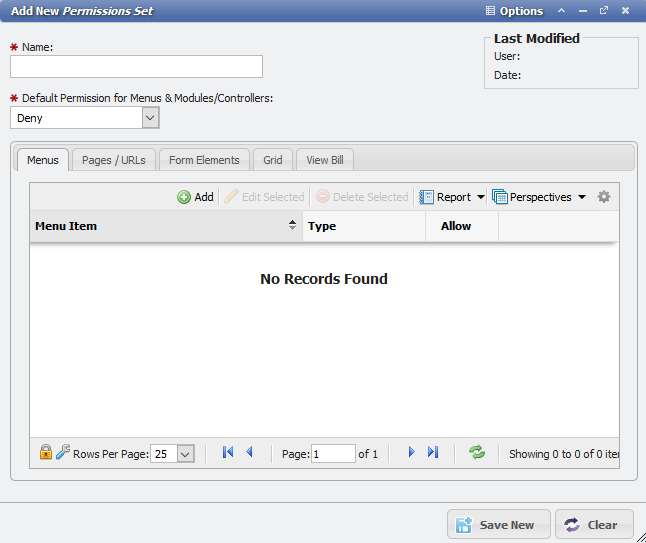Screen dimensions: 646x543
Task: Click the padlock icon in grid footer
Action: pos(45,453)
